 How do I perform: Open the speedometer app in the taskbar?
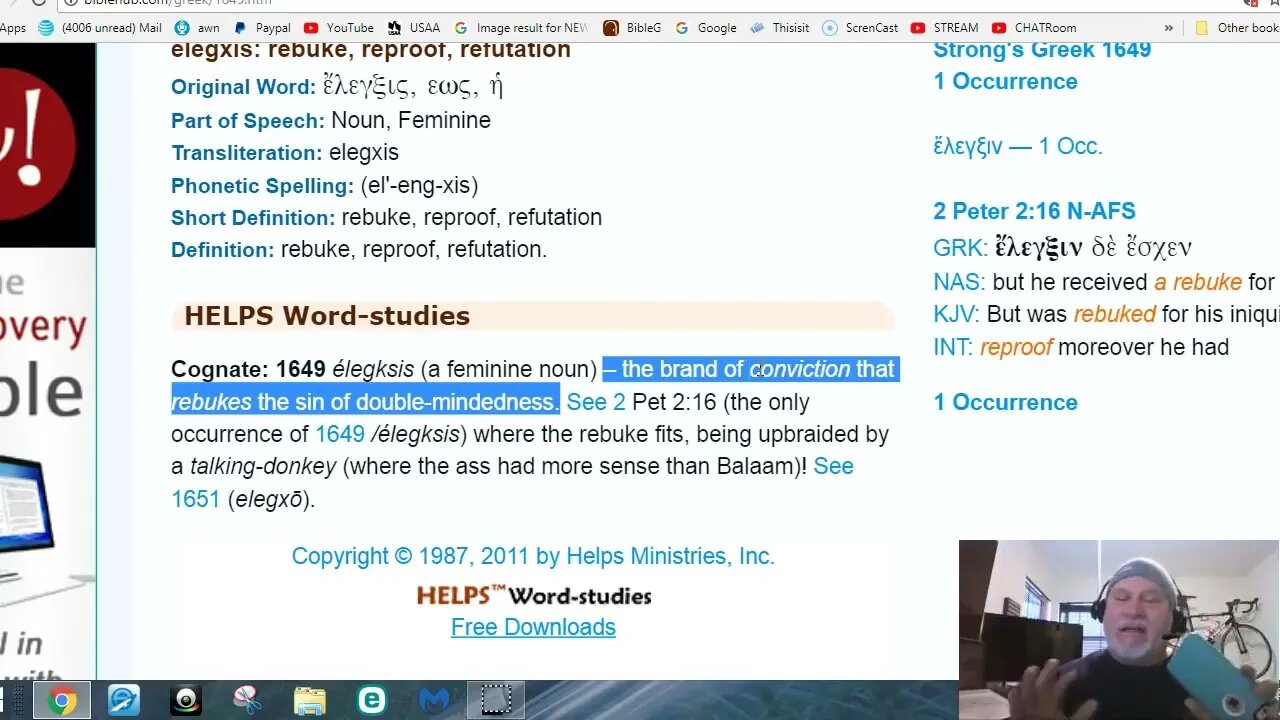tap(124, 701)
